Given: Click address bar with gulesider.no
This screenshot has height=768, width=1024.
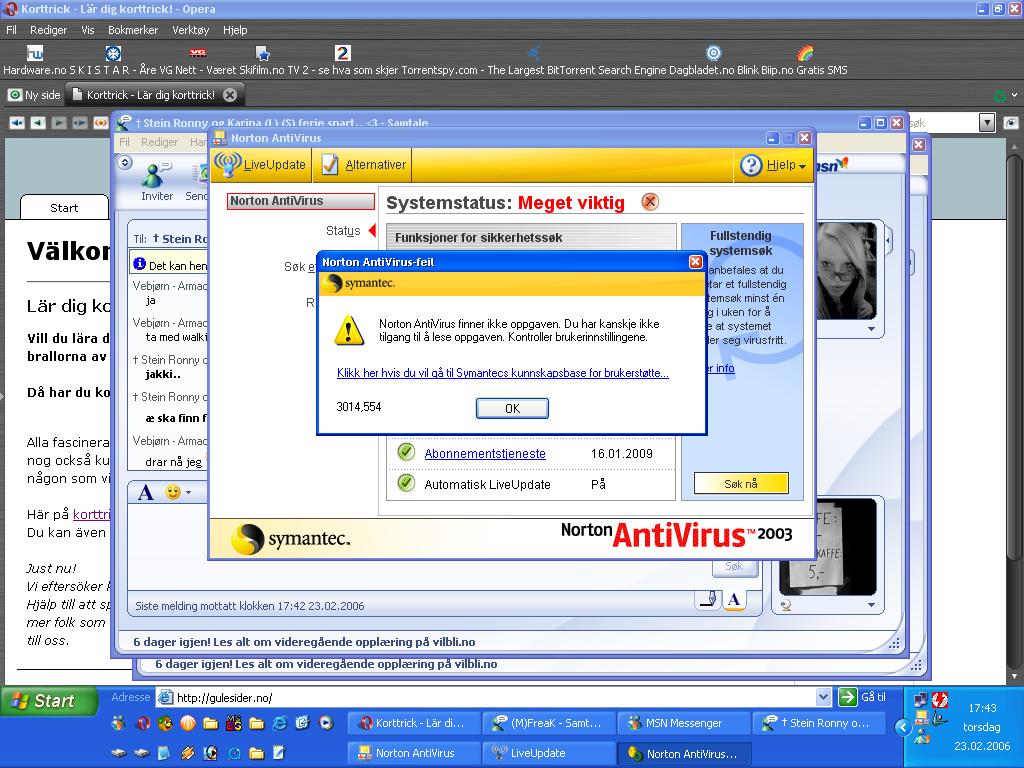Looking at the screenshot, I should tap(487, 697).
